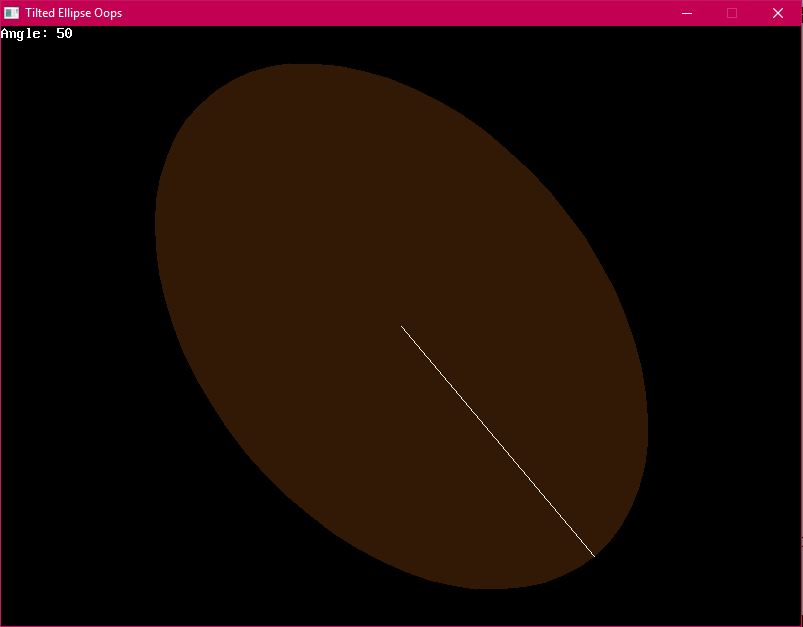The height and width of the screenshot is (627, 803).
Task: Click the bottom edge of the brown ellipse
Action: 490,586
